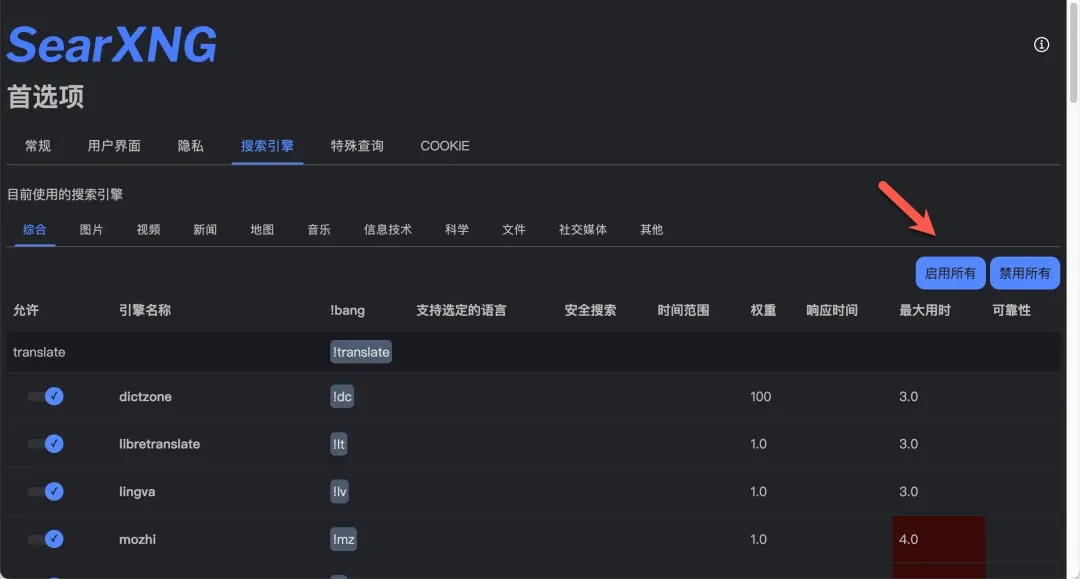Click dictzone weight value 100

pyautogui.click(x=760, y=397)
